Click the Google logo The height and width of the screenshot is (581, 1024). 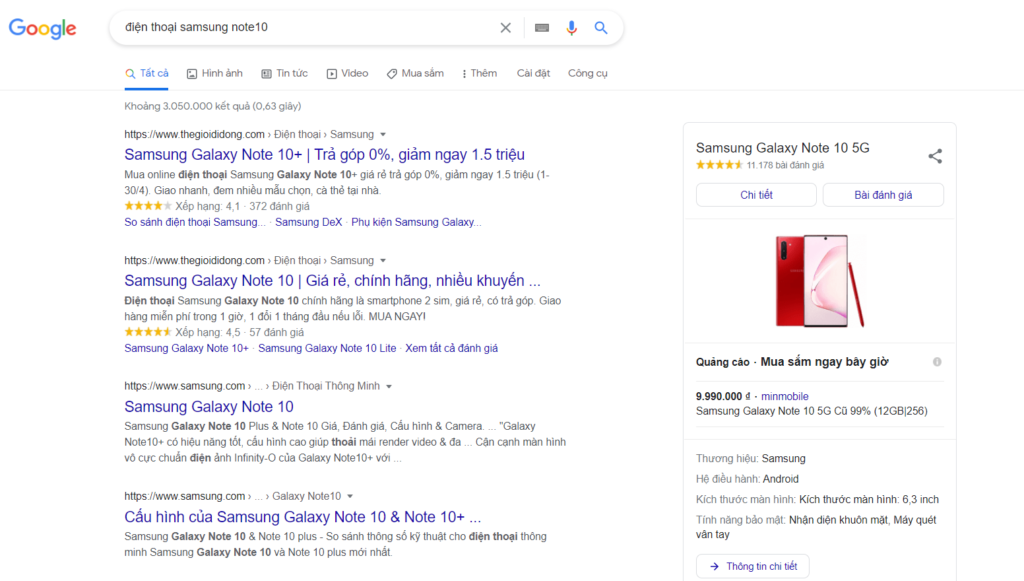coord(42,28)
